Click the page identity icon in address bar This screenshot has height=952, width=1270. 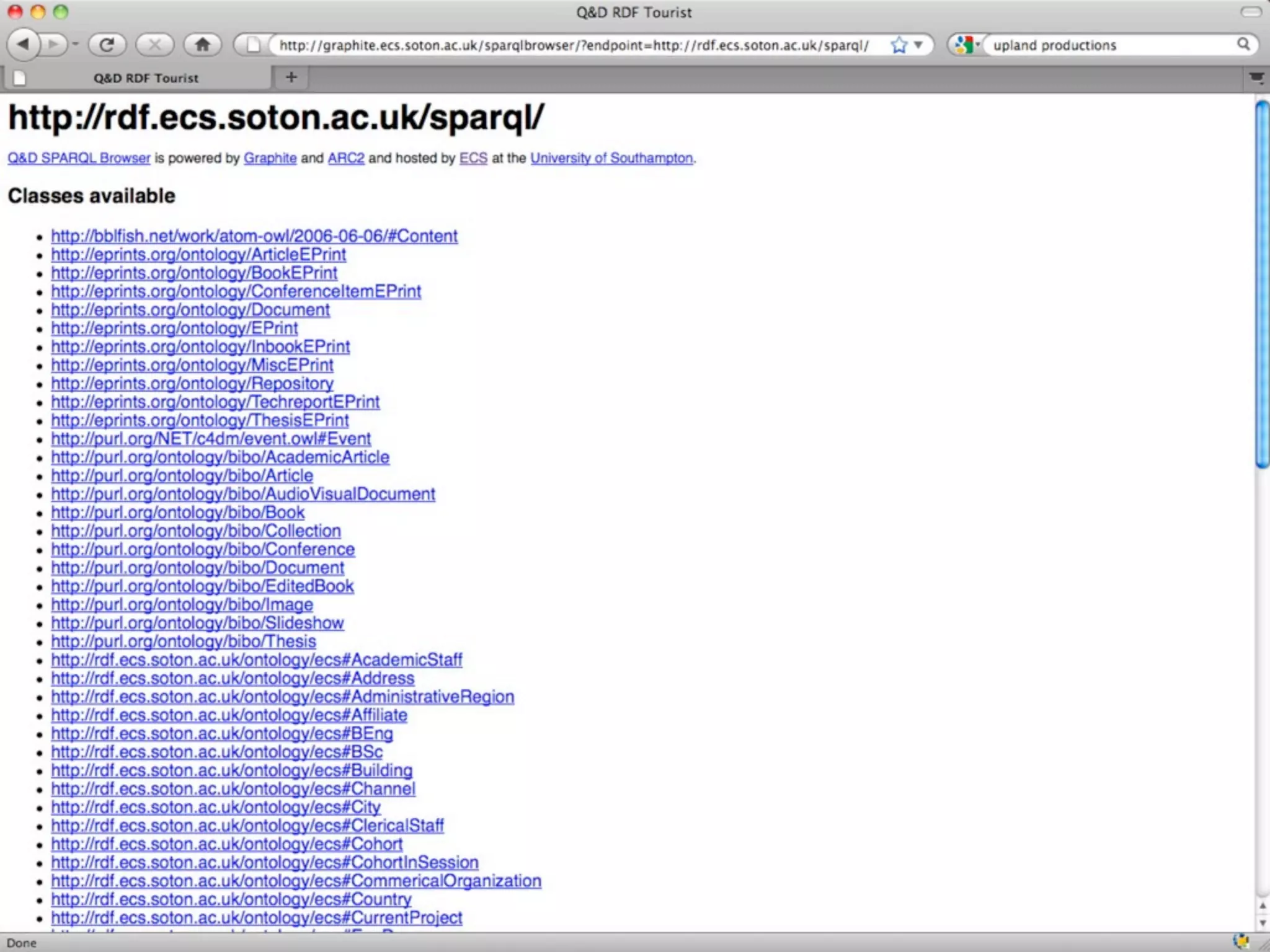253,45
